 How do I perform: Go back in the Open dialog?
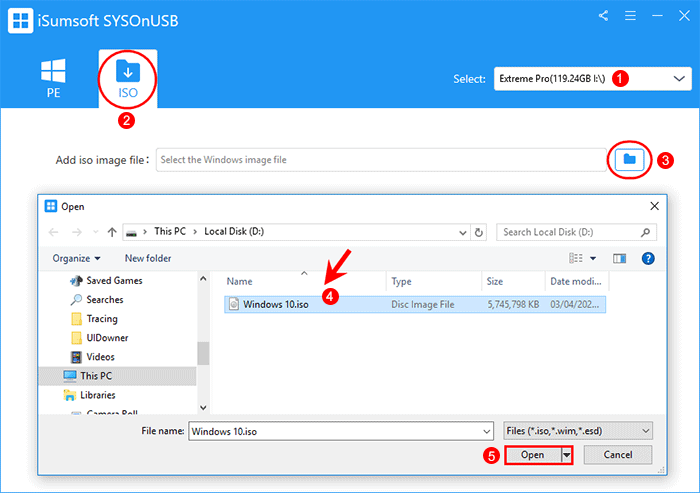tap(54, 232)
